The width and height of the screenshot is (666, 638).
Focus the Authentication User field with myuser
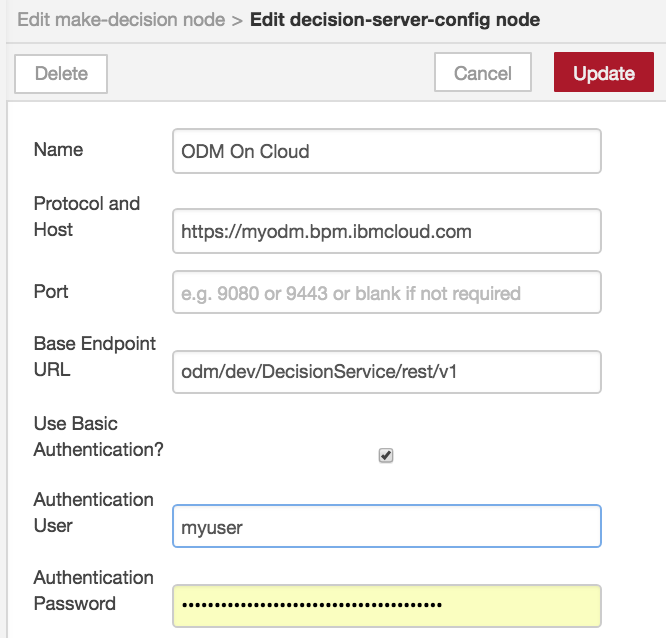coord(387,526)
